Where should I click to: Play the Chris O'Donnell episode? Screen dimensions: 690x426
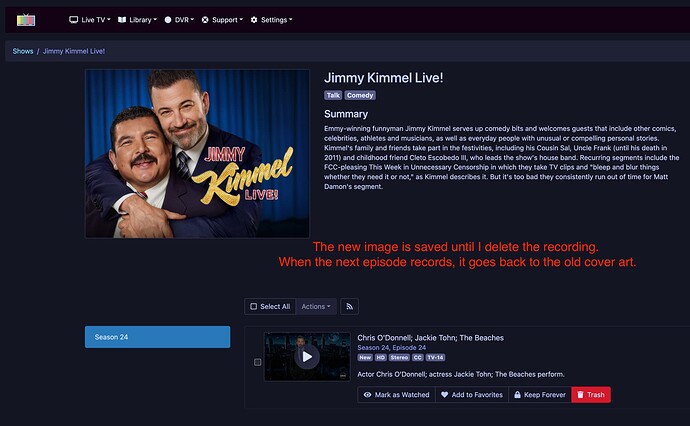click(307, 356)
